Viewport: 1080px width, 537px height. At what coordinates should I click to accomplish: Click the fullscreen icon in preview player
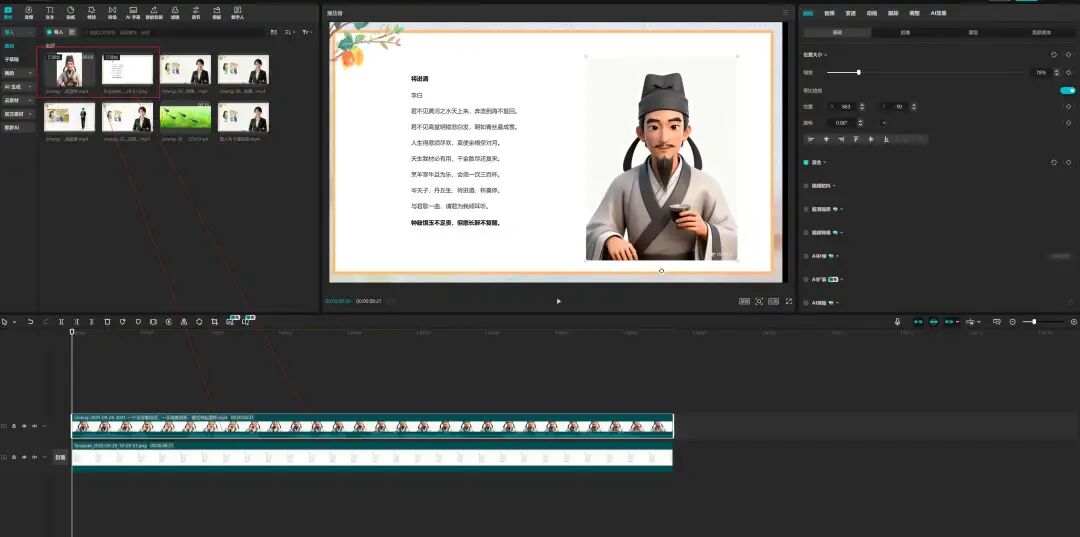[789, 301]
